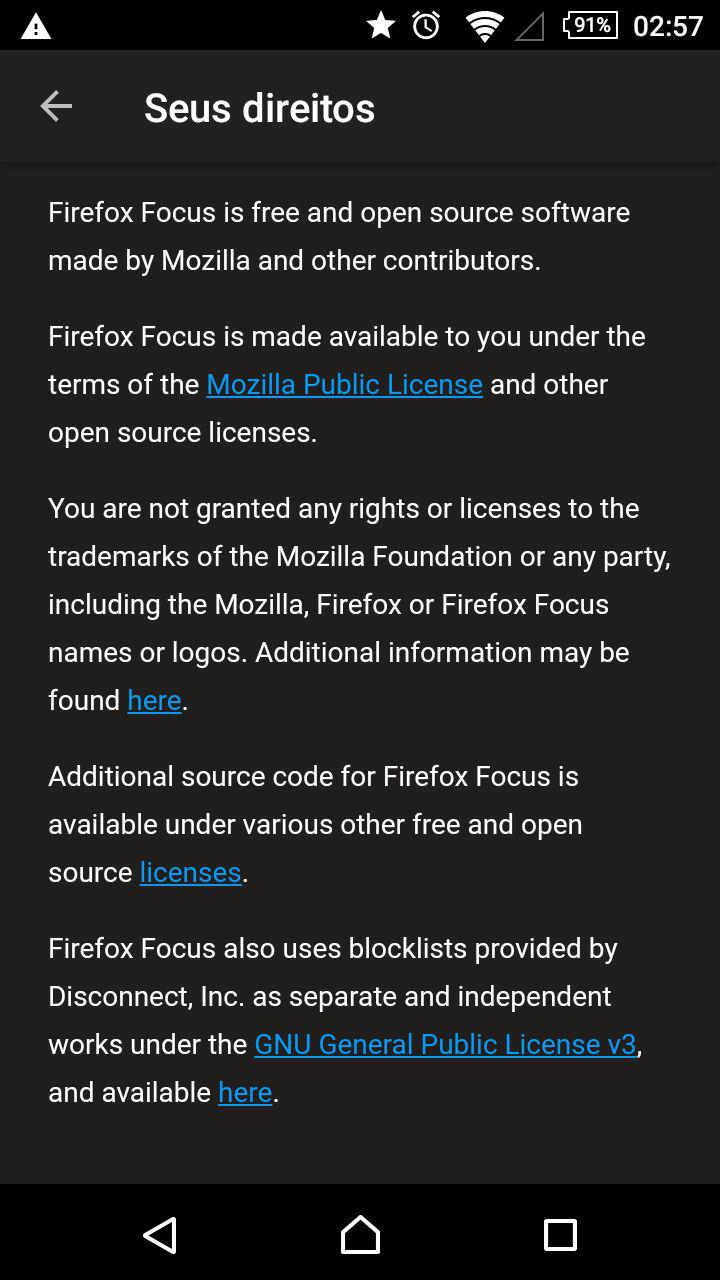Go back using the header arrow
Image resolution: width=720 pixels, height=1280 pixels.
click(56, 106)
